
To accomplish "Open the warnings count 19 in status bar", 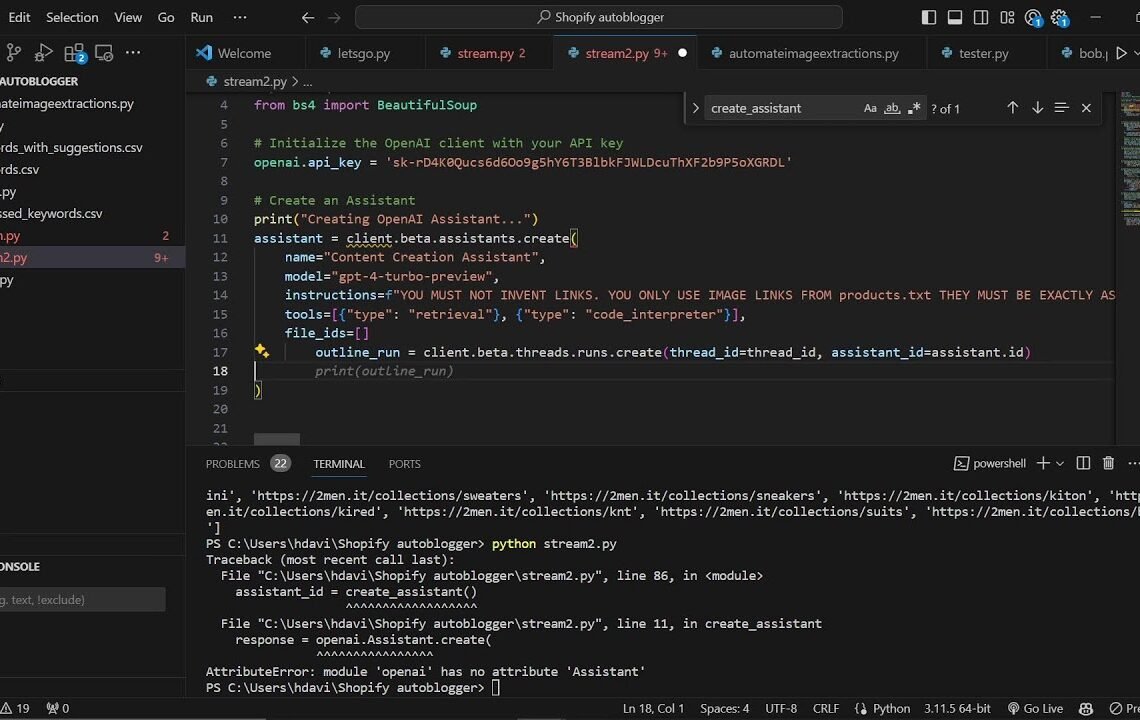I will point(15,708).
